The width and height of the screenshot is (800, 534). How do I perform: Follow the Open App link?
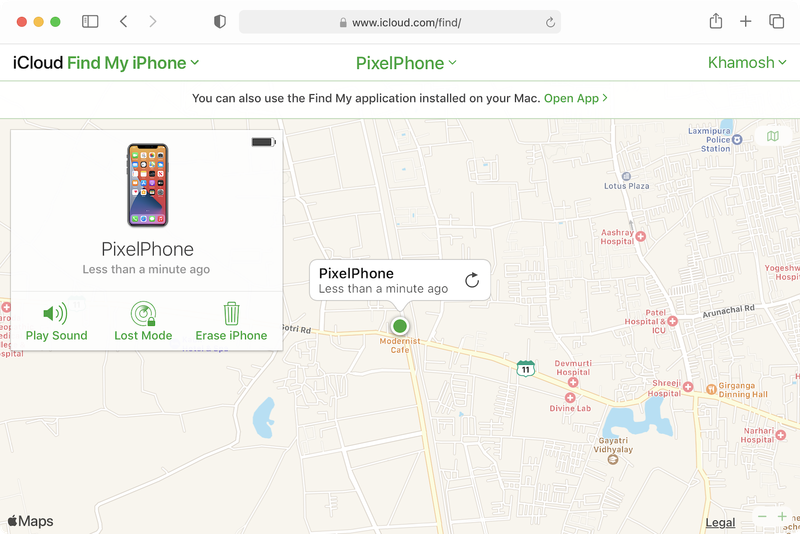point(576,98)
